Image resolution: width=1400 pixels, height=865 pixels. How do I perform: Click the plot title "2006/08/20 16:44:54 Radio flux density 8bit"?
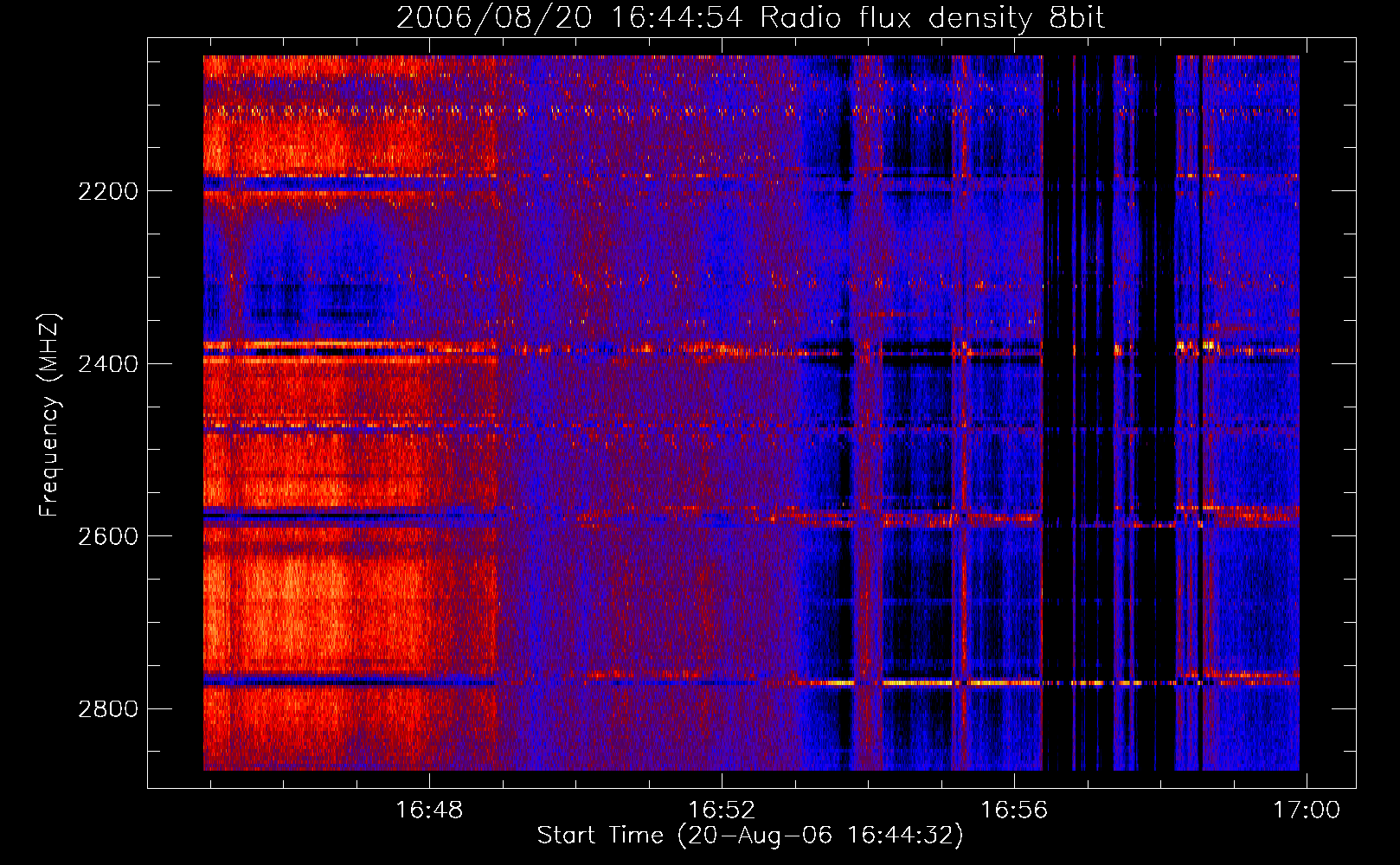pyautogui.click(x=751, y=18)
